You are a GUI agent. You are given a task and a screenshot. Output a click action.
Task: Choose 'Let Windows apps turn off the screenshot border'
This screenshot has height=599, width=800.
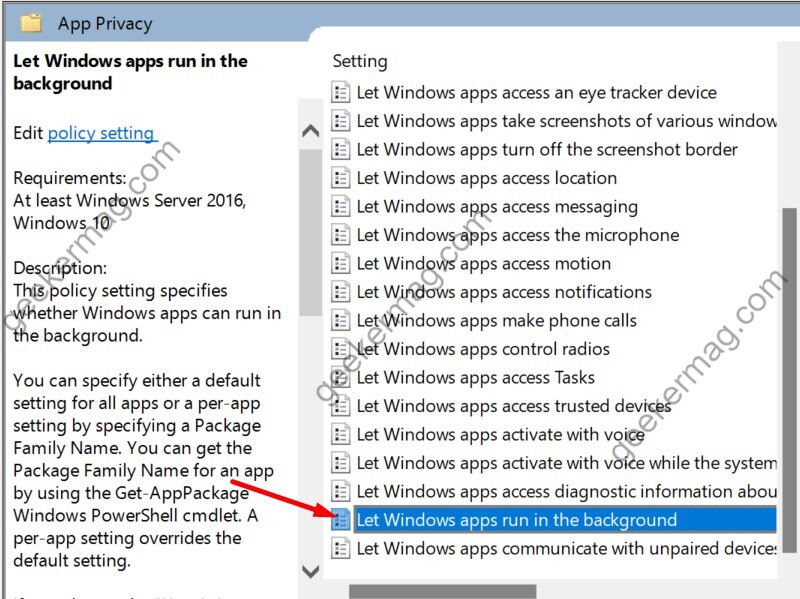click(547, 149)
